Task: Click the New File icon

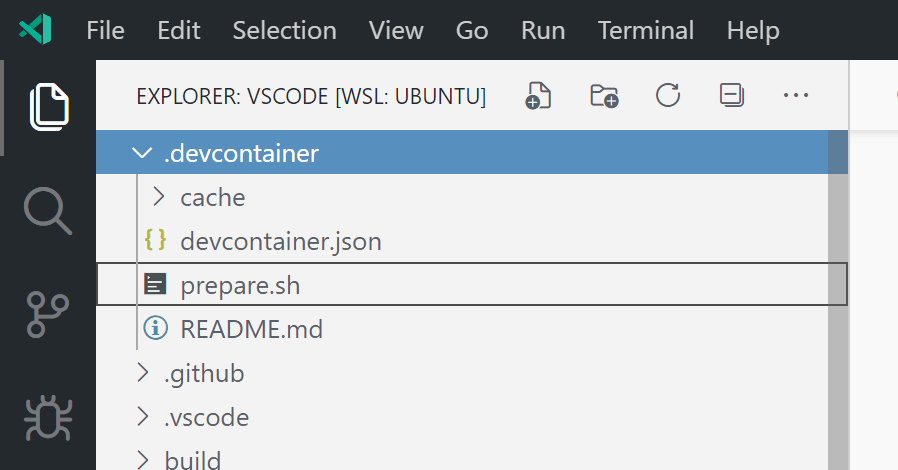Action: 539,96
